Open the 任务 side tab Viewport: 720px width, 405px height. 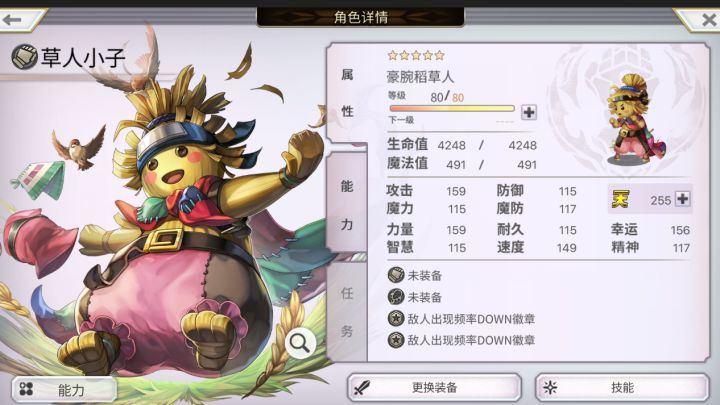347,311
